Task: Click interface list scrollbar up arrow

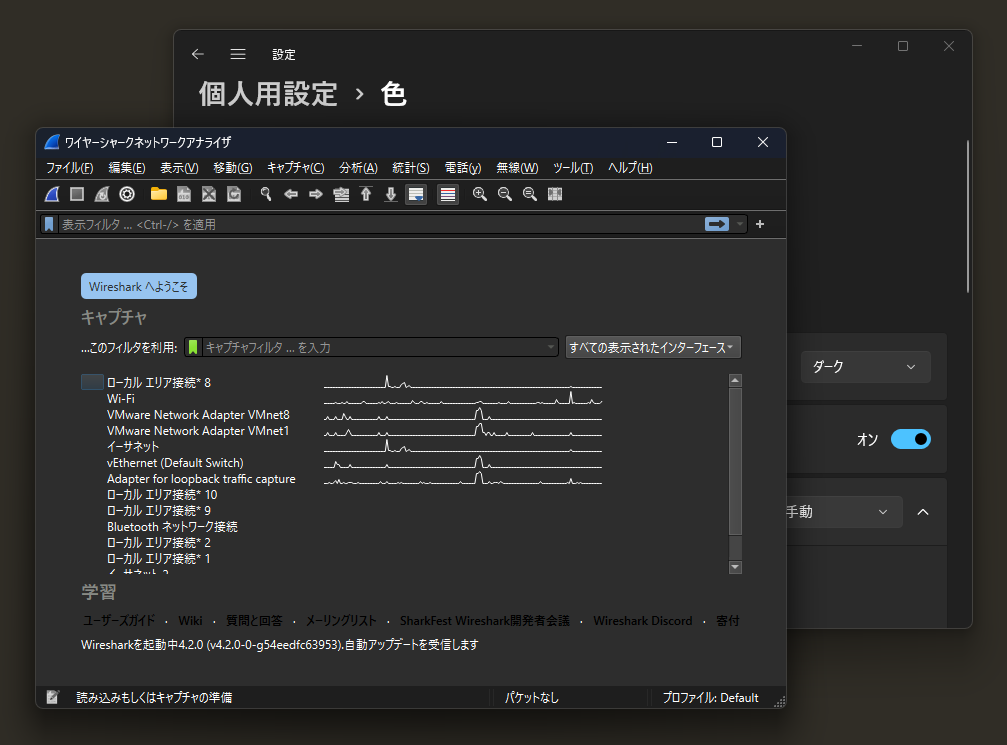Action: pos(735,380)
